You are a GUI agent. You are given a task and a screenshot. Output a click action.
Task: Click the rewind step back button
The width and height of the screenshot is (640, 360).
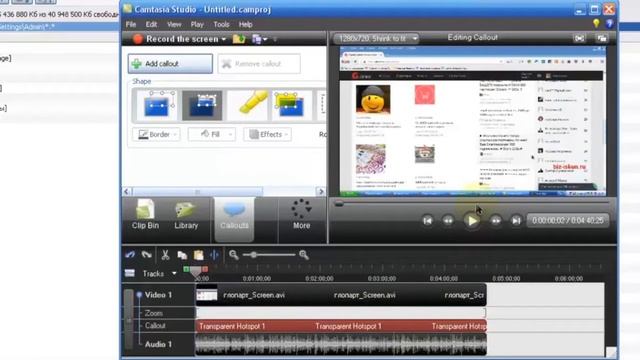448,221
